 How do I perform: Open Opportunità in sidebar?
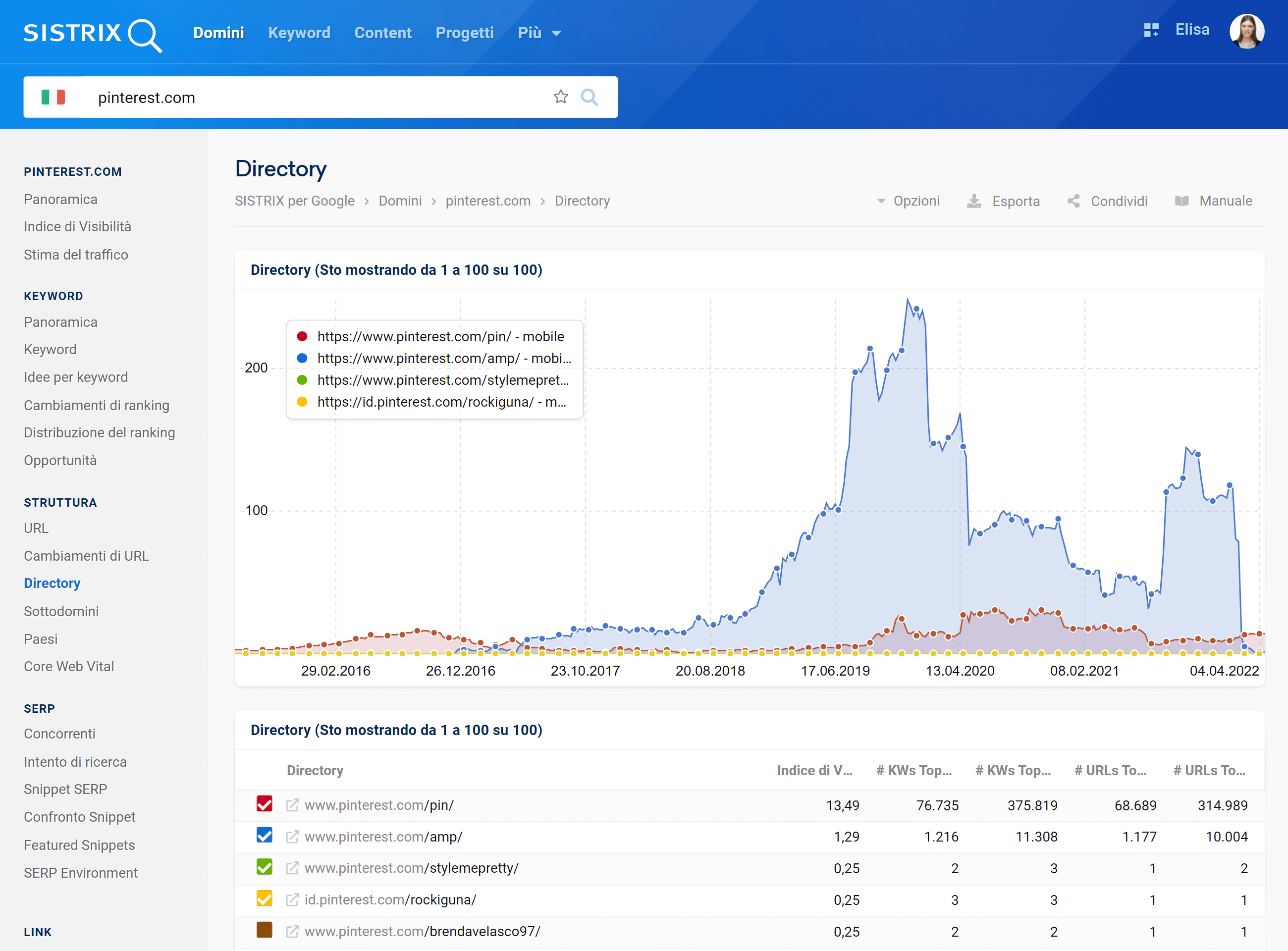60,461
